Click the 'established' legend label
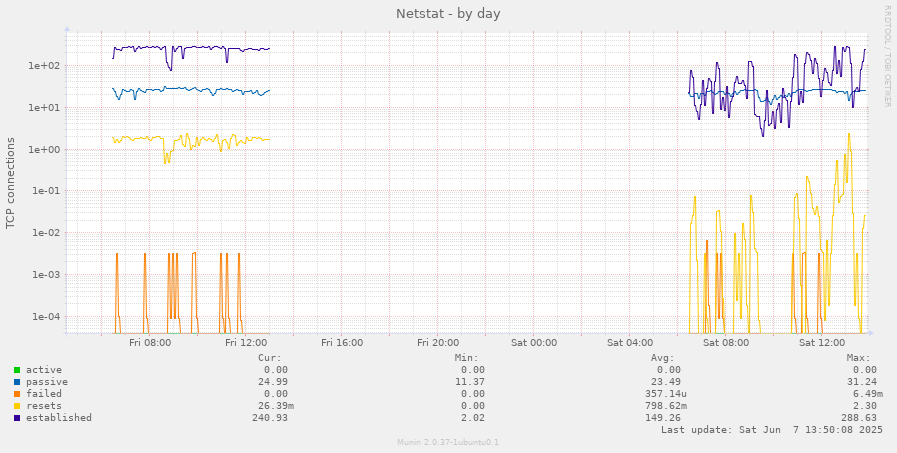897x453 pixels. point(58,418)
